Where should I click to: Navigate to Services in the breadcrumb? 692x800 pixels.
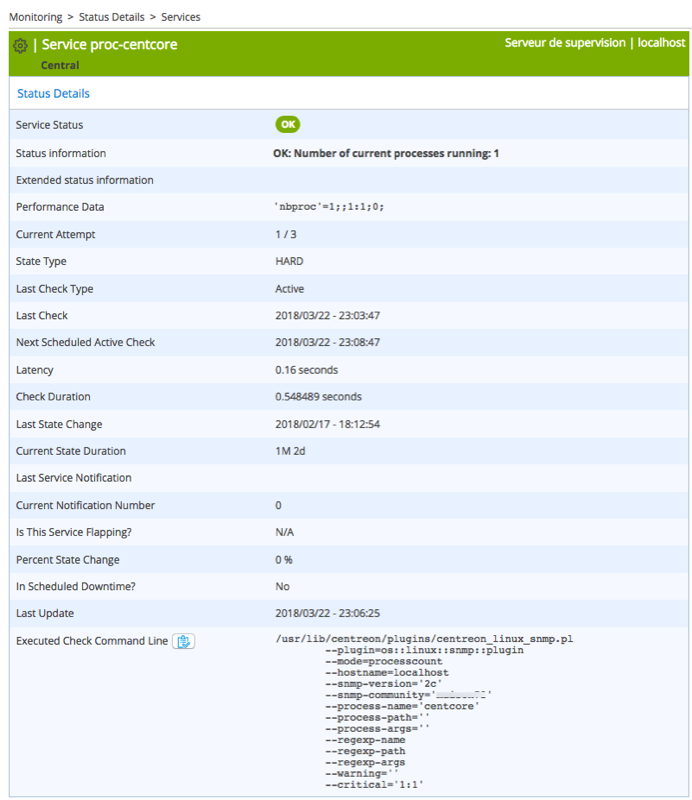(180, 17)
